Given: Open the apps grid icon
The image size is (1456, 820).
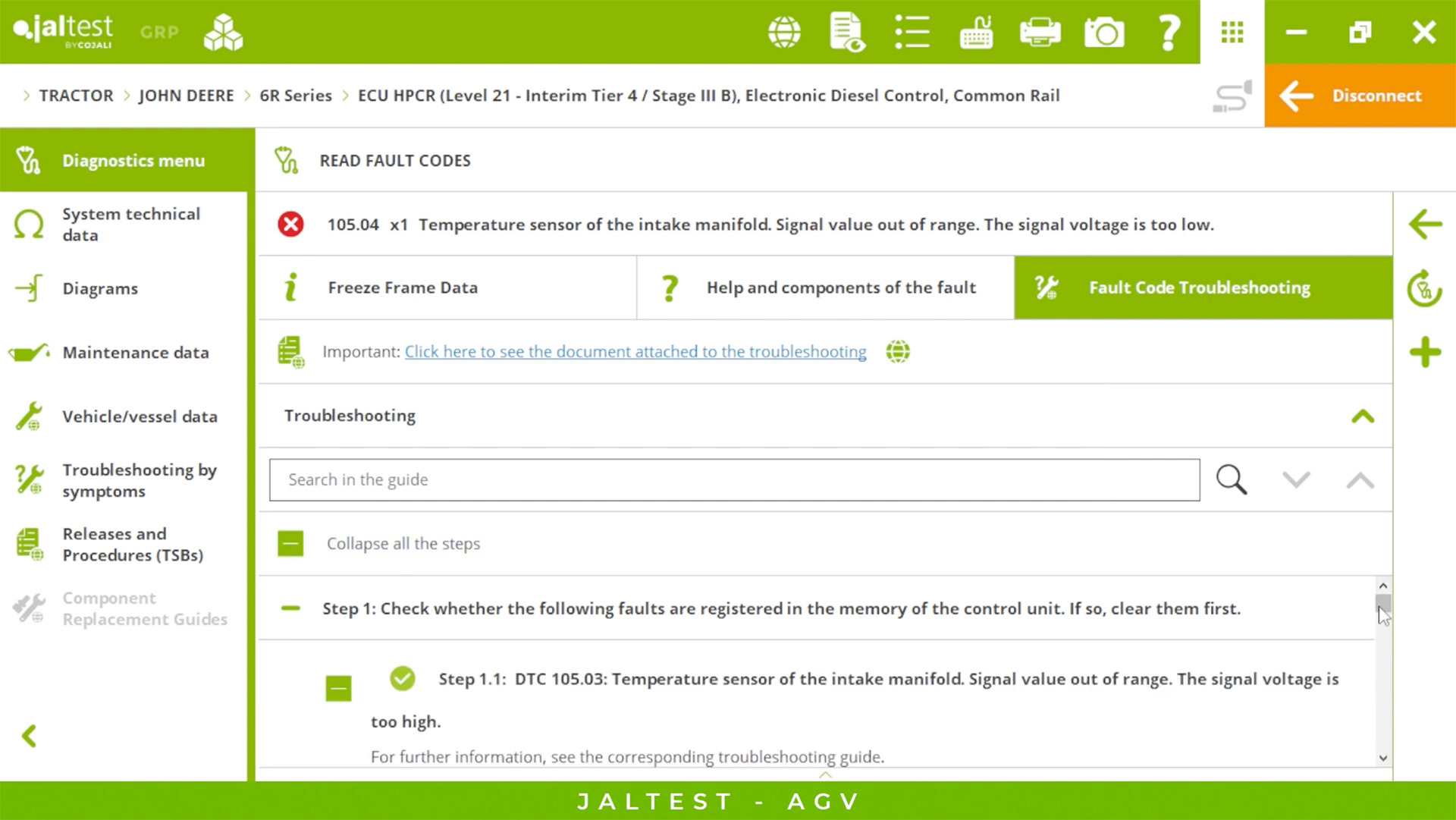Looking at the screenshot, I should click(x=1232, y=33).
